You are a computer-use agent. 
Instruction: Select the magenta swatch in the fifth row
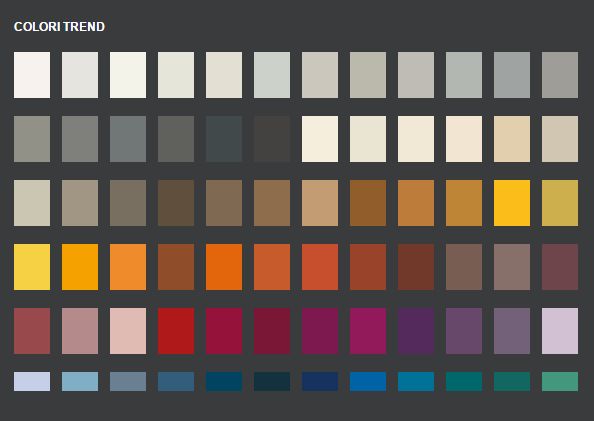(368, 331)
